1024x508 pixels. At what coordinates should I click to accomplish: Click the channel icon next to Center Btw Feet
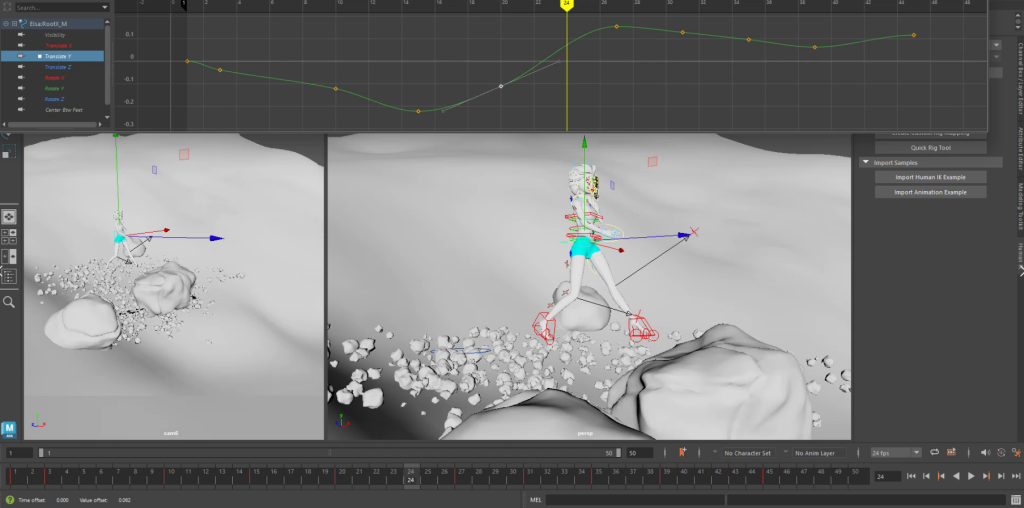pos(21,110)
